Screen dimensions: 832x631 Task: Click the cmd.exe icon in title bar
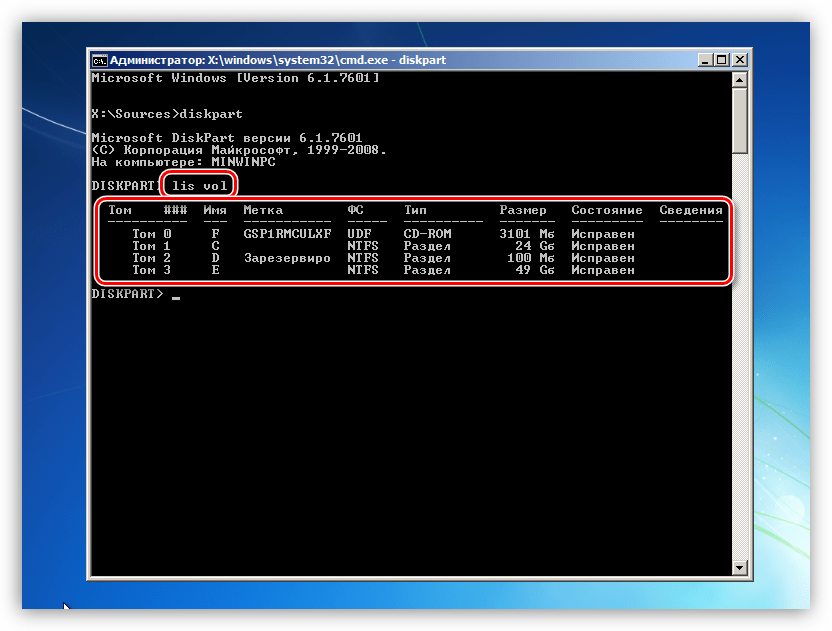[x=99, y=60]
